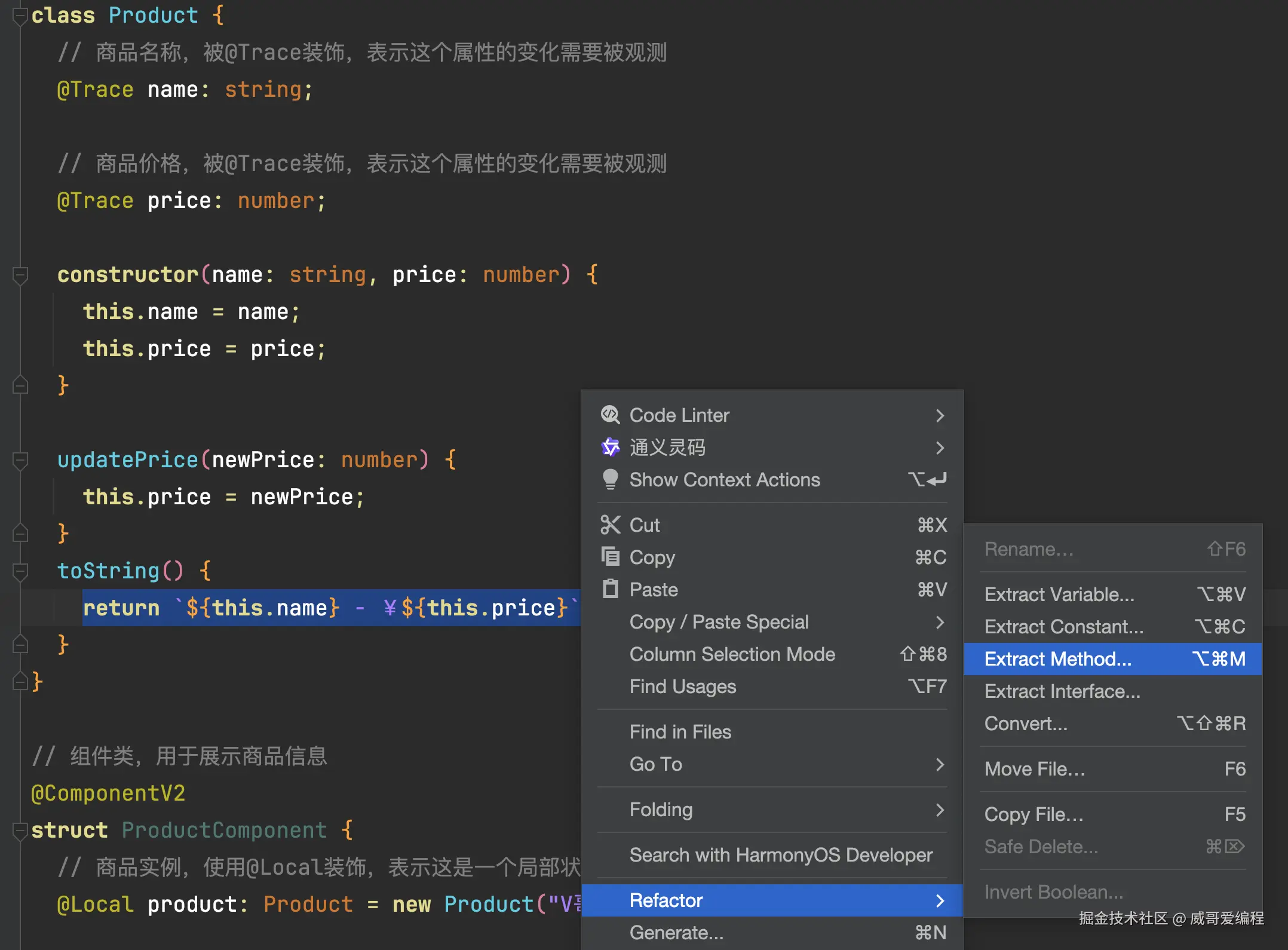This screenshot has width=1288, height=950.
Task: Select Extract Variable menu entry
Action: [1059, 594]
